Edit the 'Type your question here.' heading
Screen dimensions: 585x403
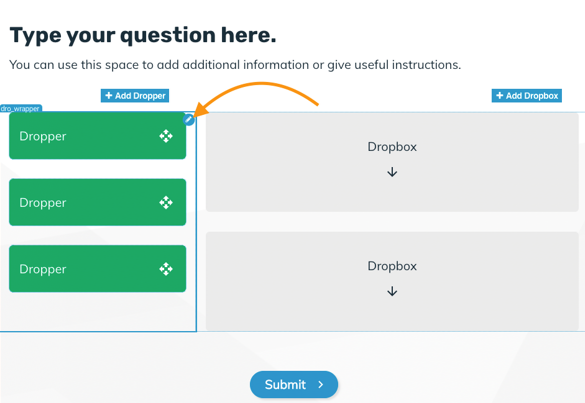pyautogui.click(x=143, y=35)
